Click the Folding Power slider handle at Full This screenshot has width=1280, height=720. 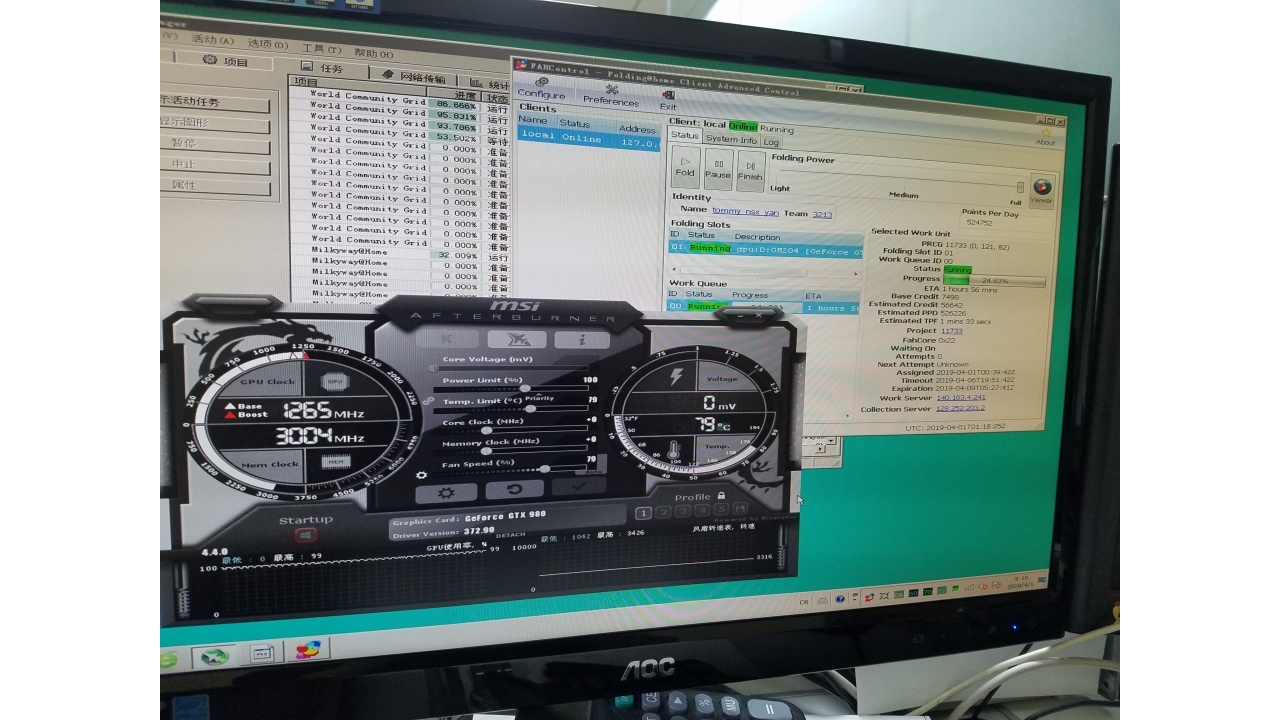pyautogui.click(x=1020, y=187)
